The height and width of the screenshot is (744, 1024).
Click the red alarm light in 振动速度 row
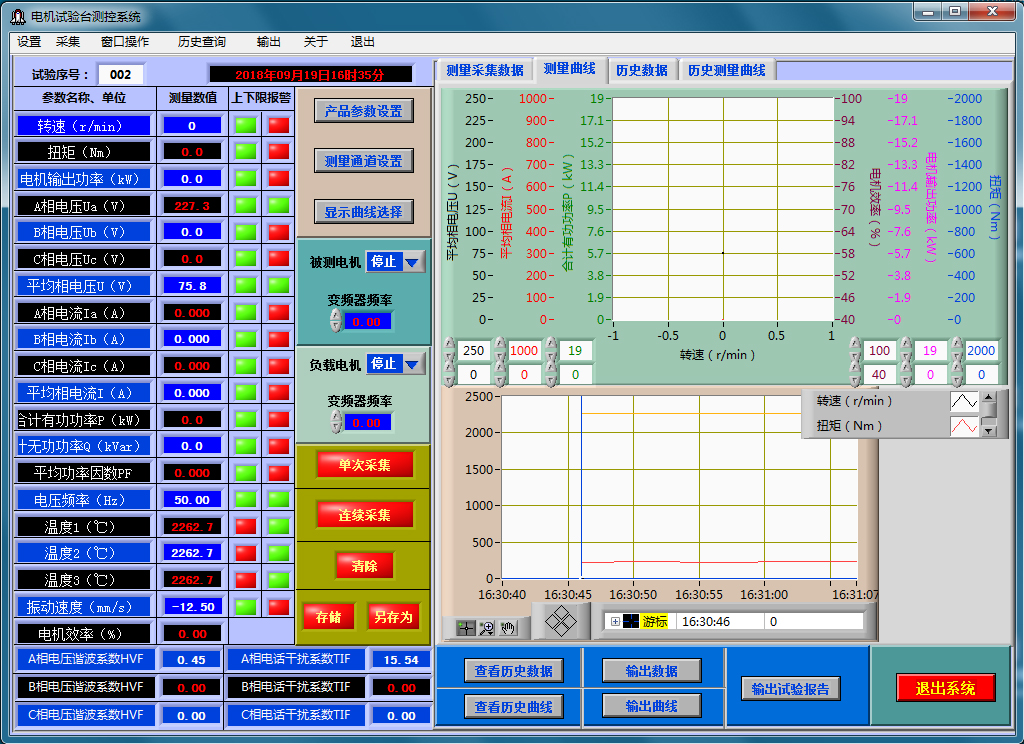coord(279,607)
